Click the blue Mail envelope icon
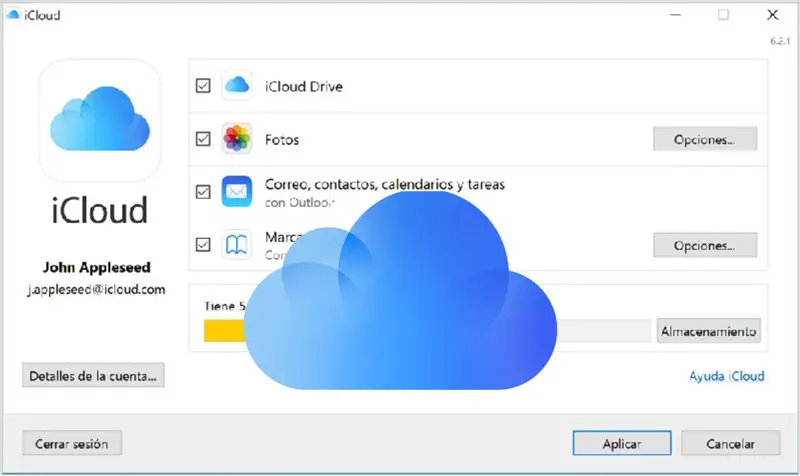800x476 pixels. tap(237, 191)
